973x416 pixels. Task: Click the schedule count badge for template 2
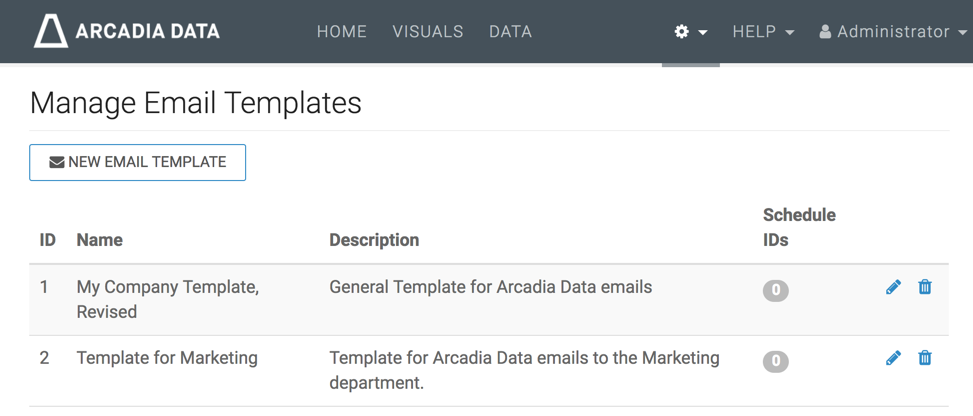pos(775,362)
